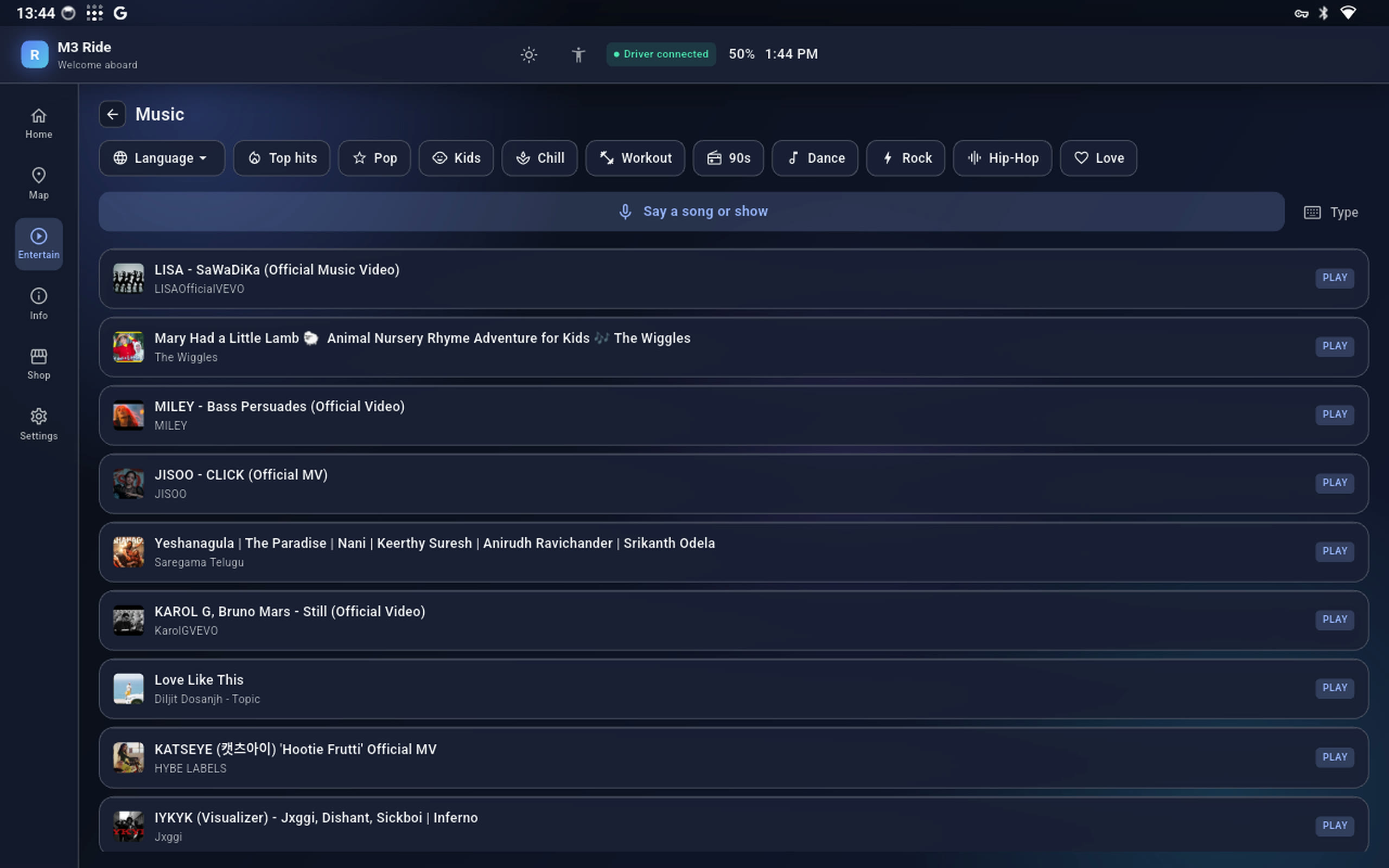
Task: Click the '1:44 PM' clock text
Action: pyautogui.click(x=791, y=54)
